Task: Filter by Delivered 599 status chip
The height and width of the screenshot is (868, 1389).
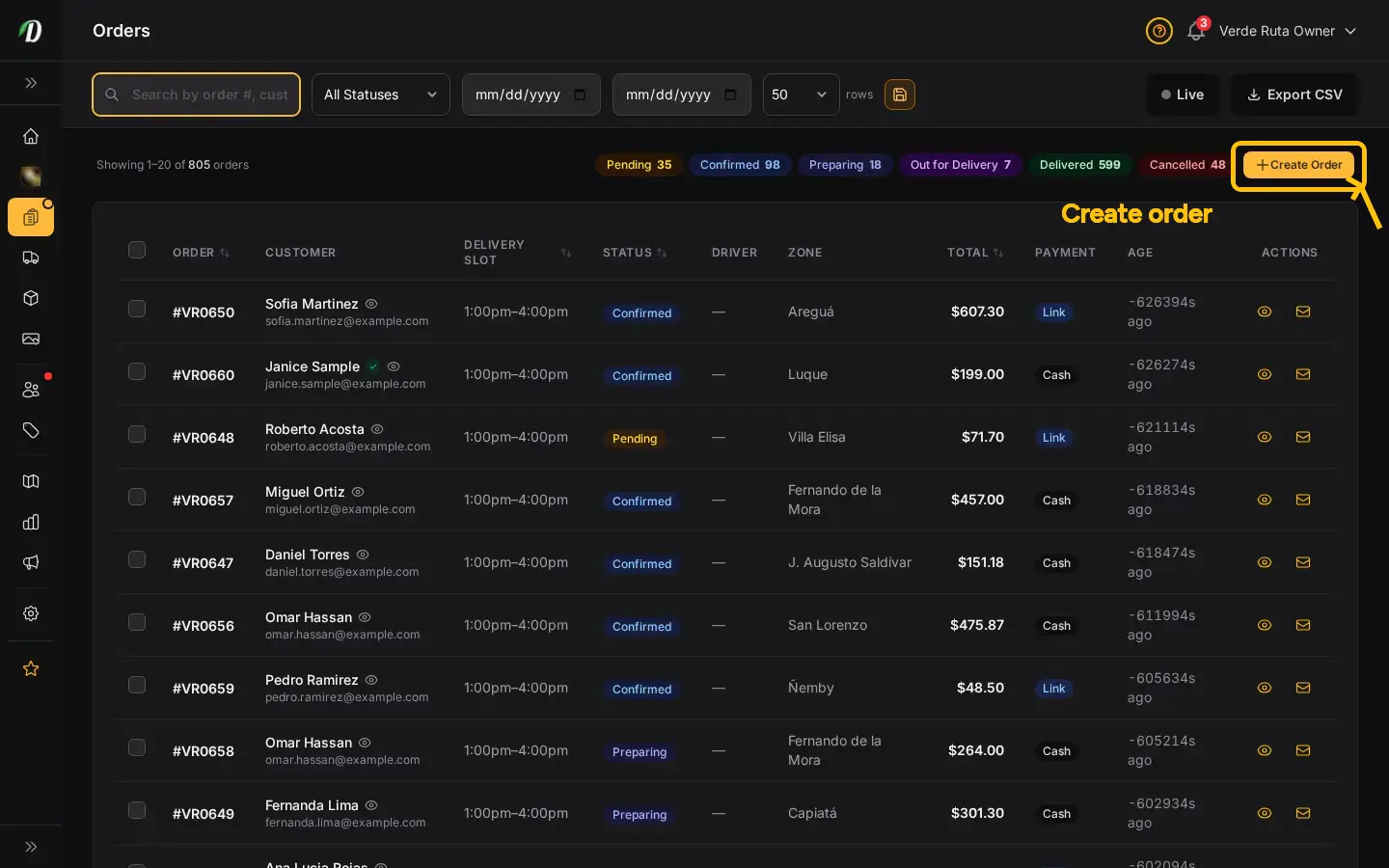Action: click(x=1079, y=165)
